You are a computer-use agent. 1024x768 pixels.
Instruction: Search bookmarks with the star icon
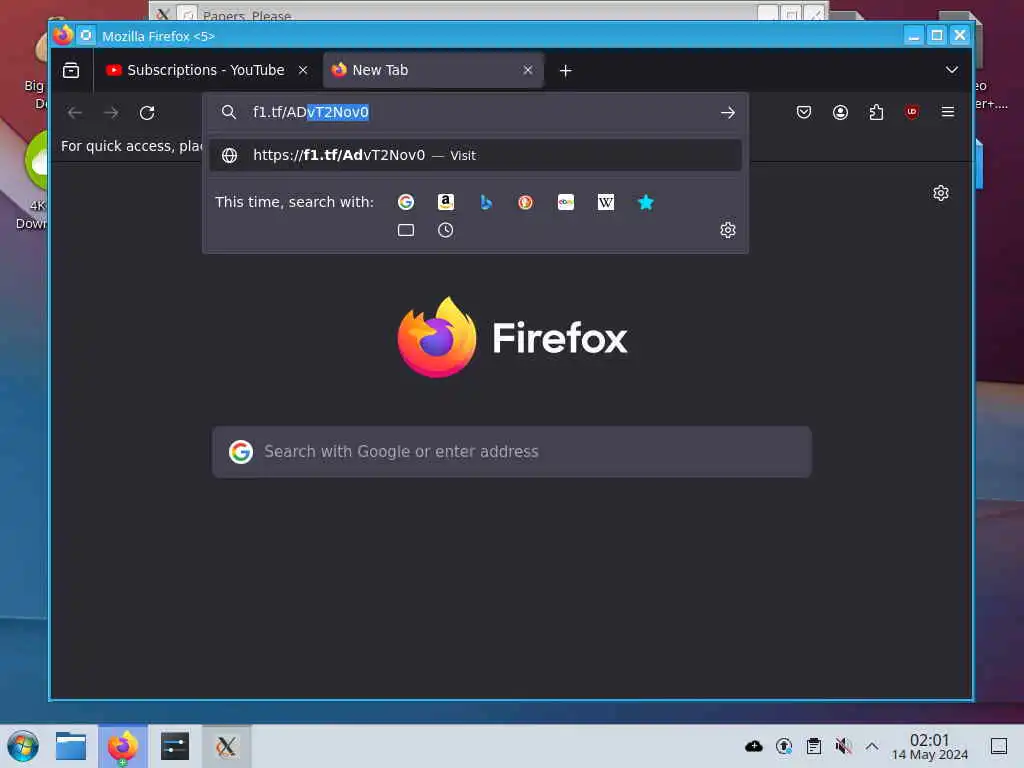tap(645, 202)
